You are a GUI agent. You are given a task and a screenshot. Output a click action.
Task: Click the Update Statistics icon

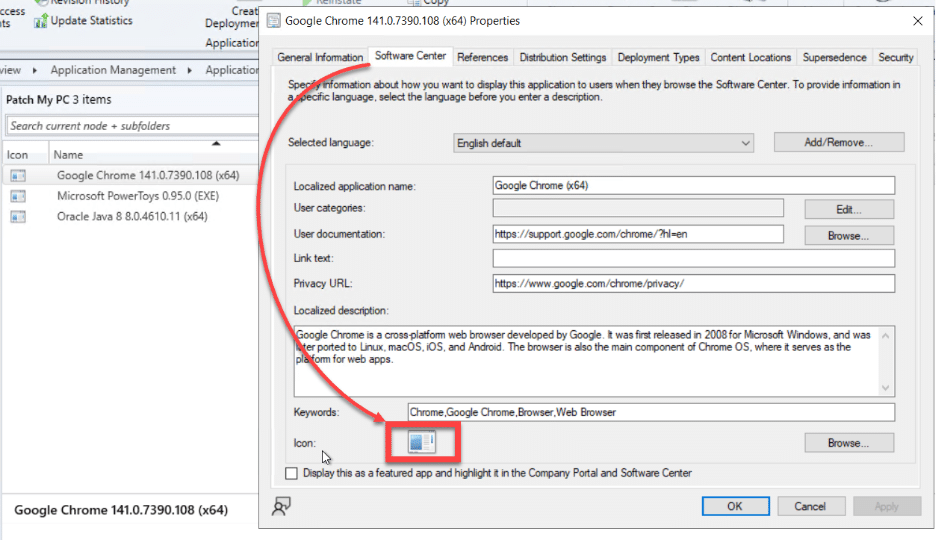40,20
